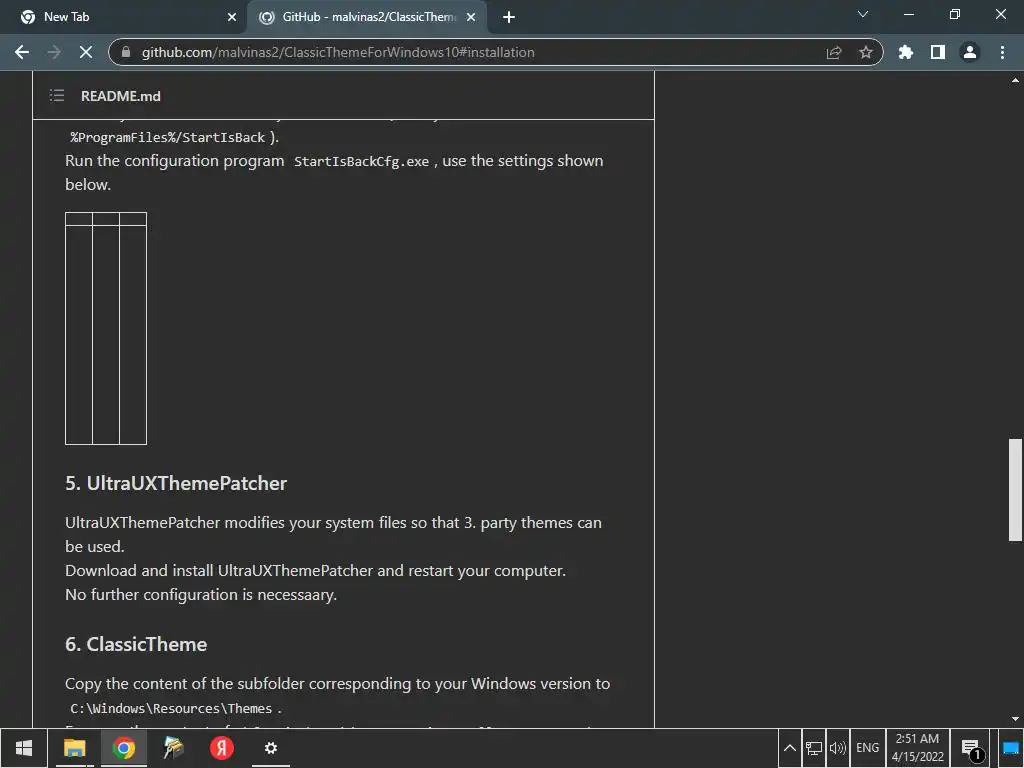1024x768 pixels.
Task: Show hidden system tray icons
Action: [790, 748]
